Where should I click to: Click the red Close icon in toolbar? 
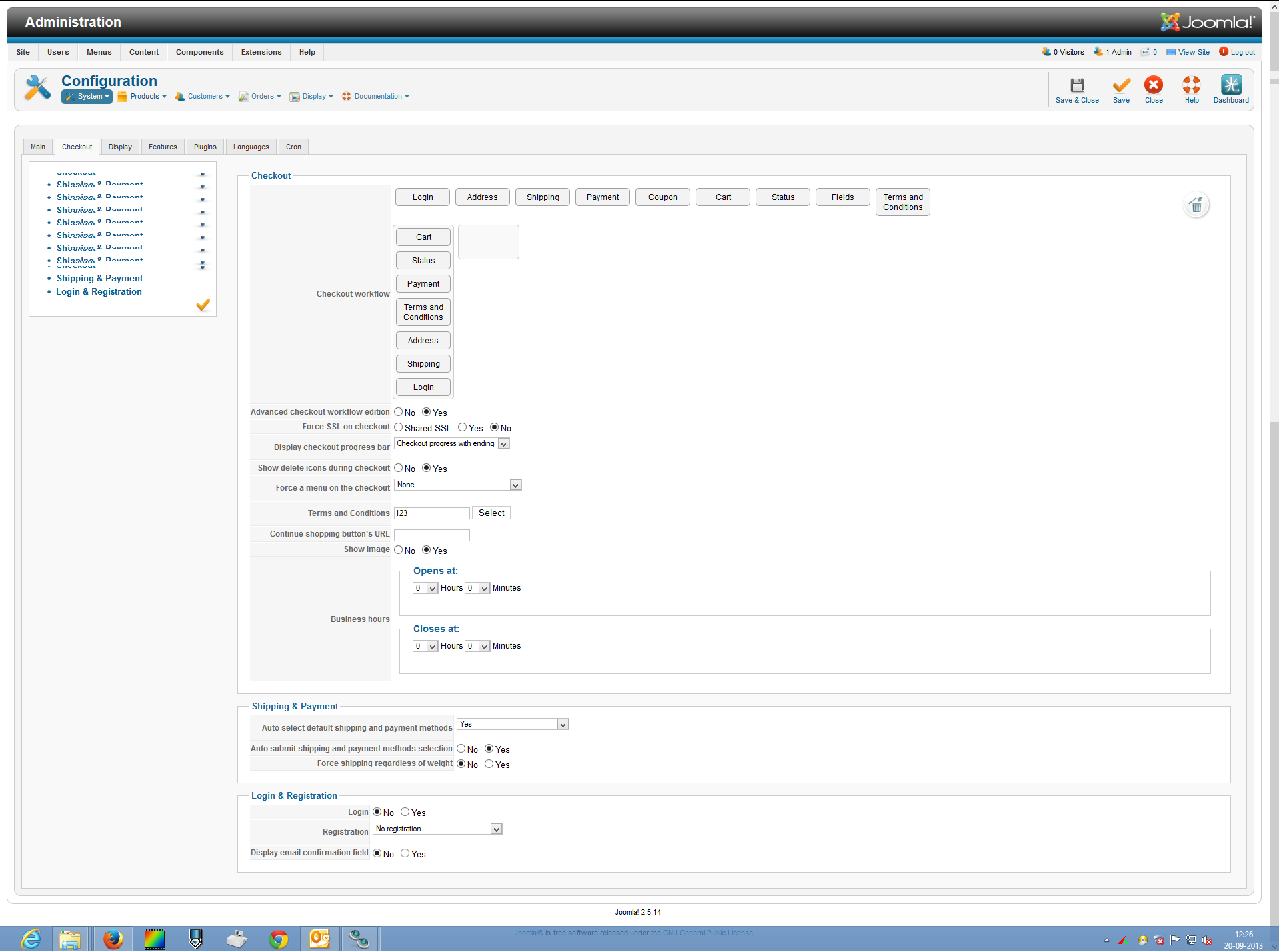tap(1153, 86)
